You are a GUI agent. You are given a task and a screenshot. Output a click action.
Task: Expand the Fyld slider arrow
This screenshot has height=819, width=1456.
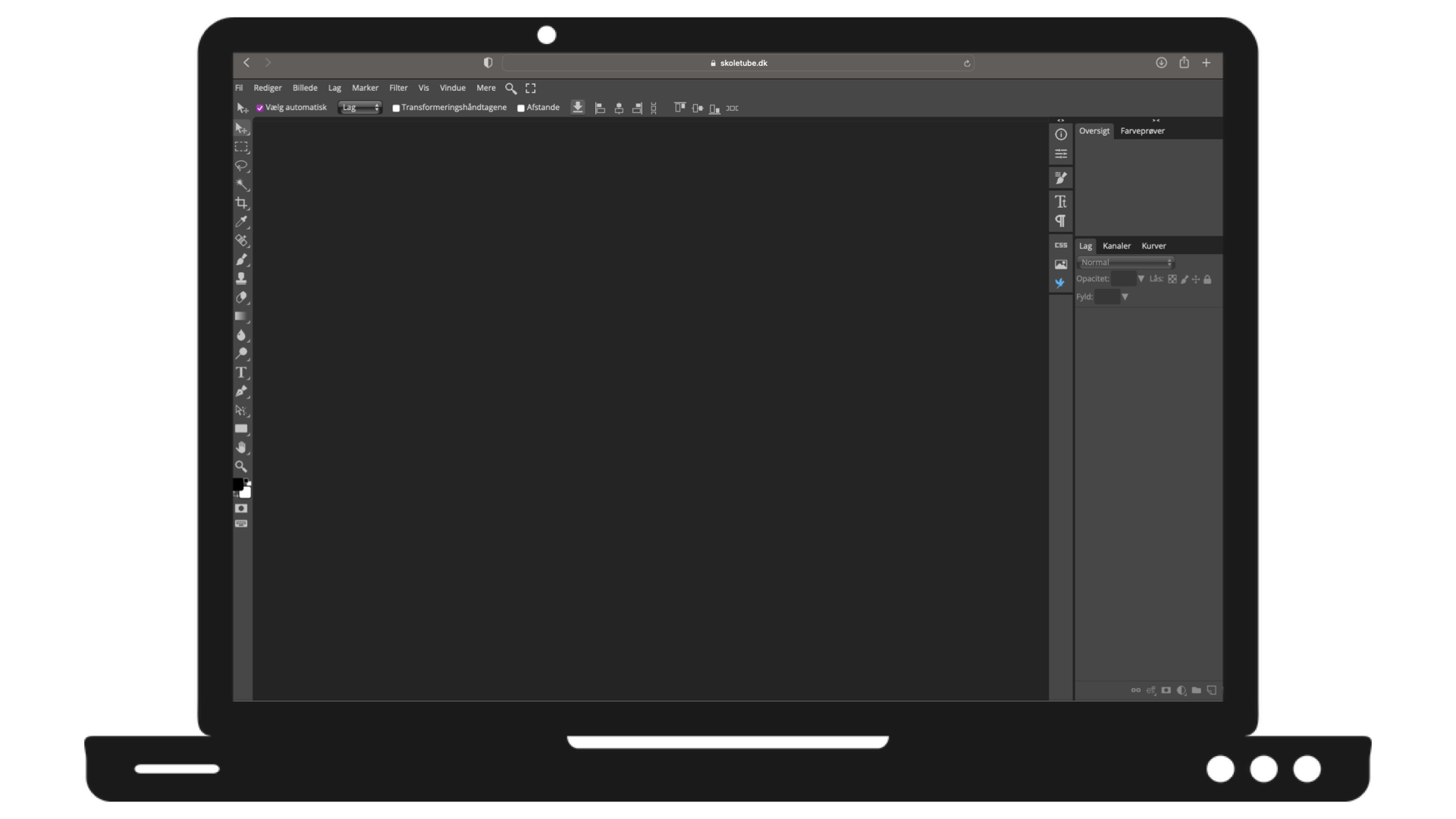pos(1125,297)
